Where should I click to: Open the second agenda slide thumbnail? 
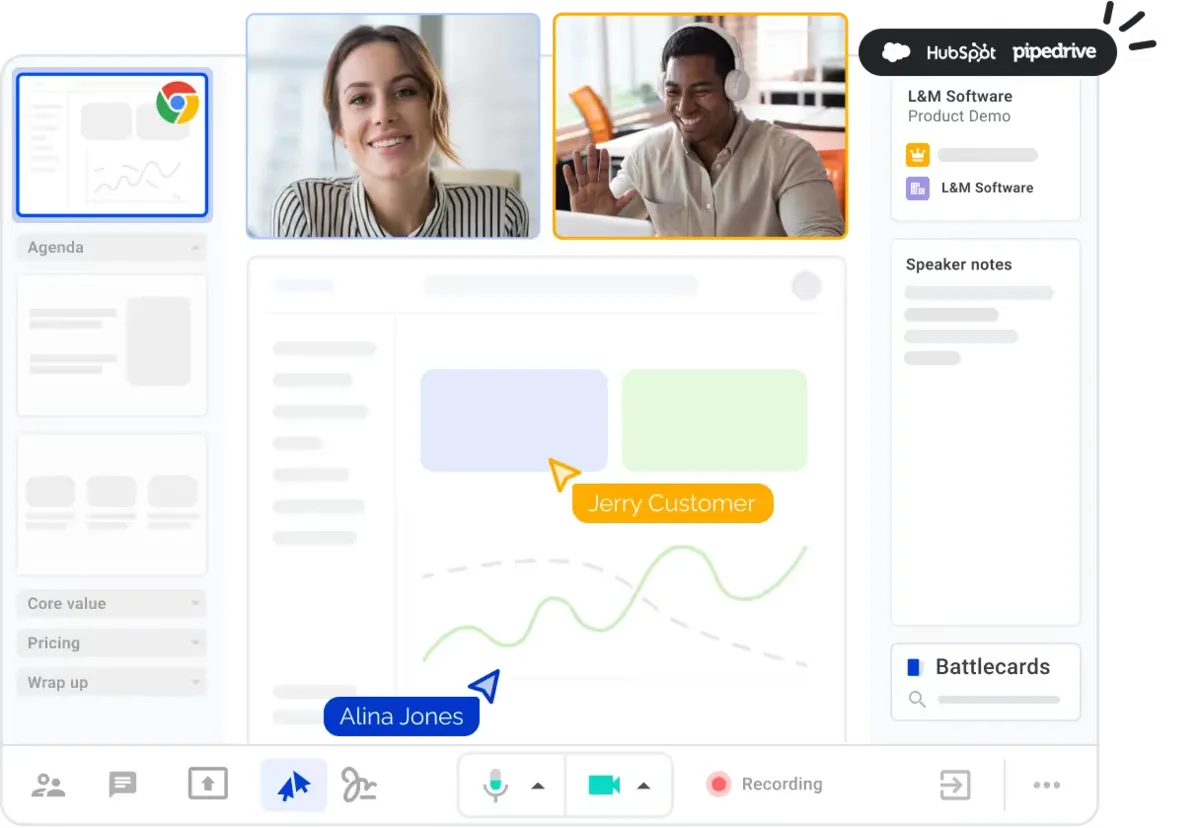(x=112, y=346)
